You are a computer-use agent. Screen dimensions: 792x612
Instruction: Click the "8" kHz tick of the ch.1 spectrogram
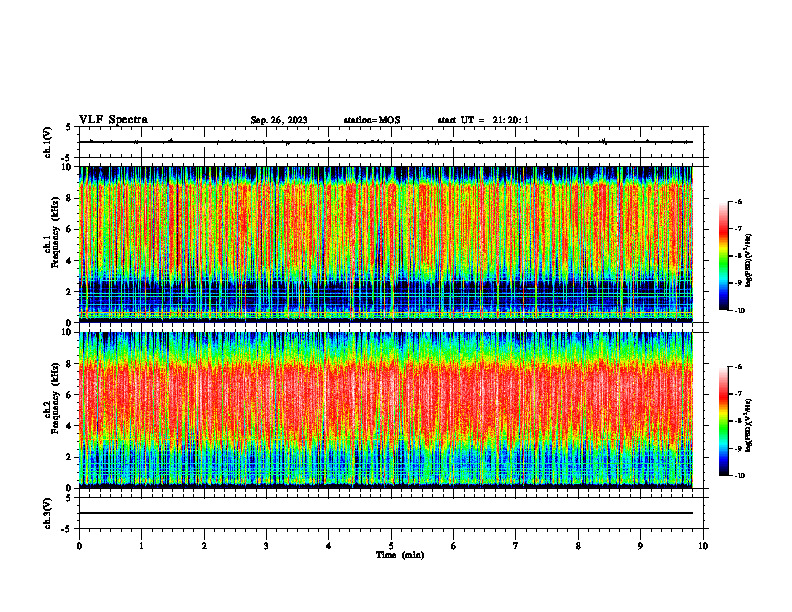click(69, 198)
